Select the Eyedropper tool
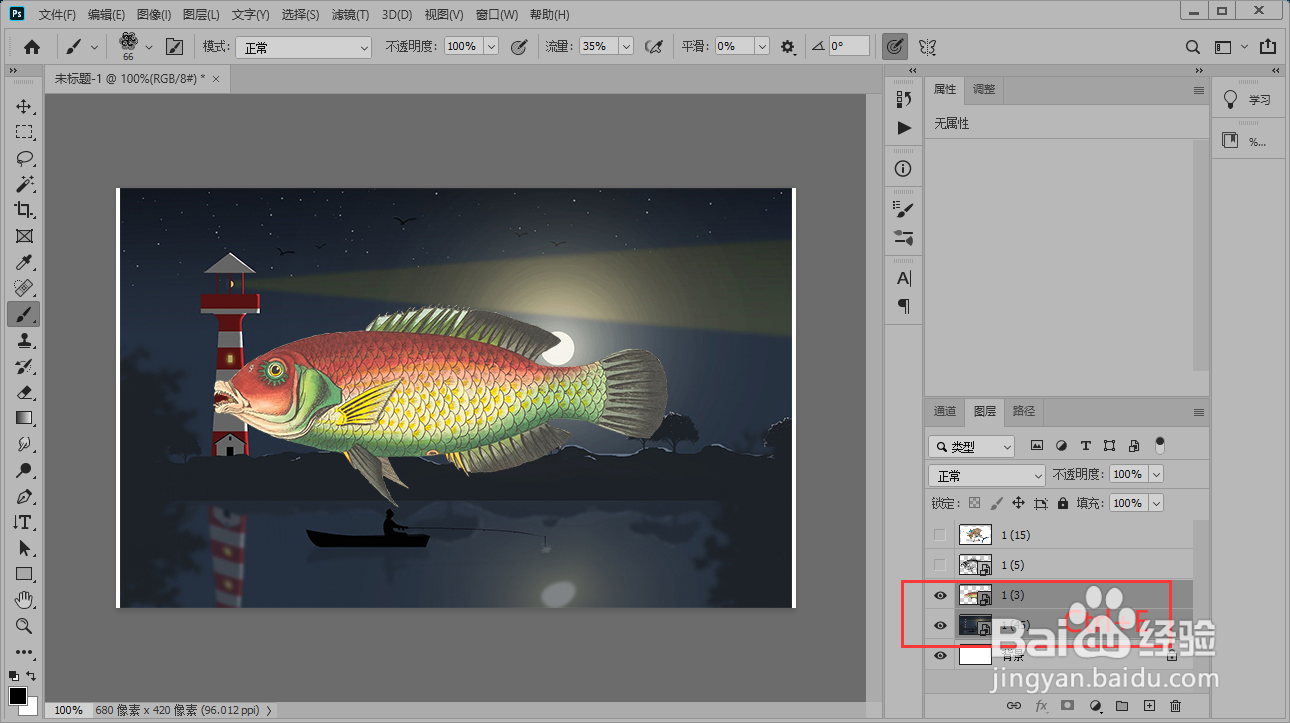This screenshot has height=723, width=1290. [24, 262]
